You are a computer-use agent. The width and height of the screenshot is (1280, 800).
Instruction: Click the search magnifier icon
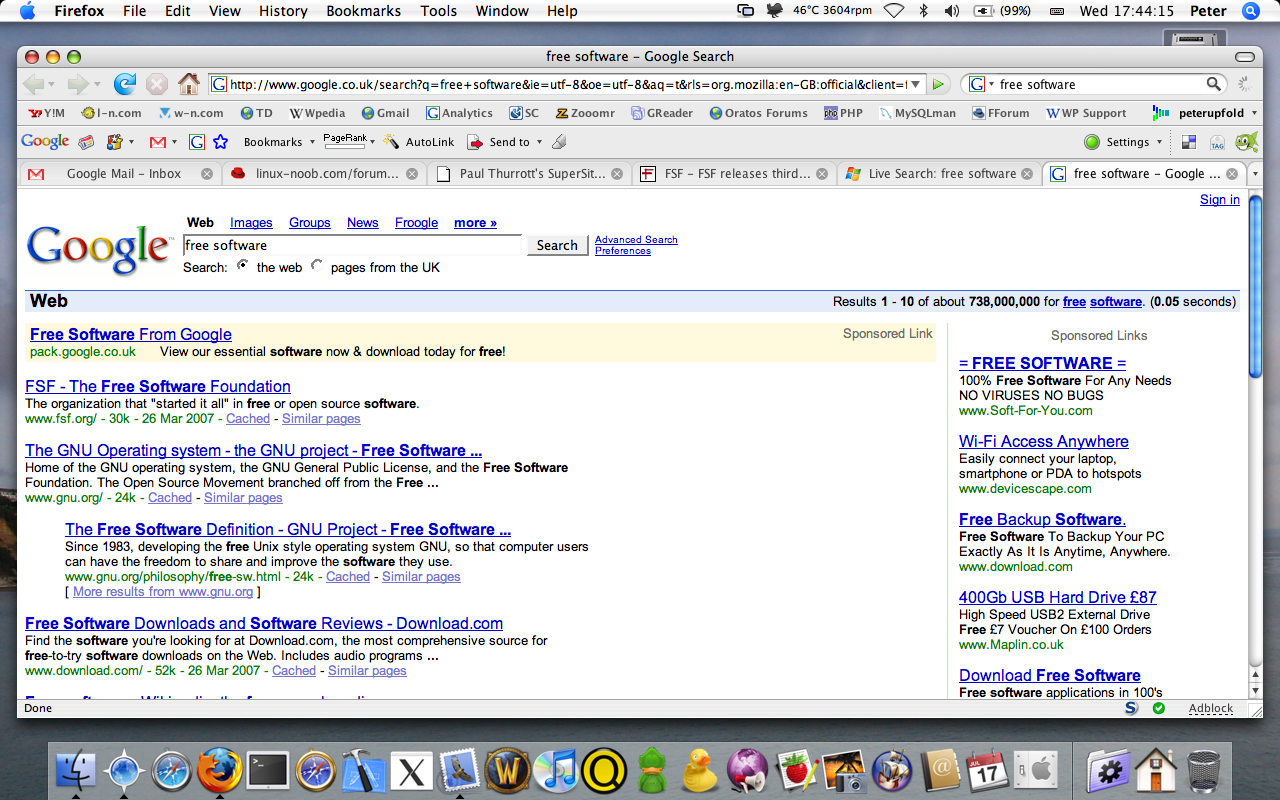coord(1213,84)
